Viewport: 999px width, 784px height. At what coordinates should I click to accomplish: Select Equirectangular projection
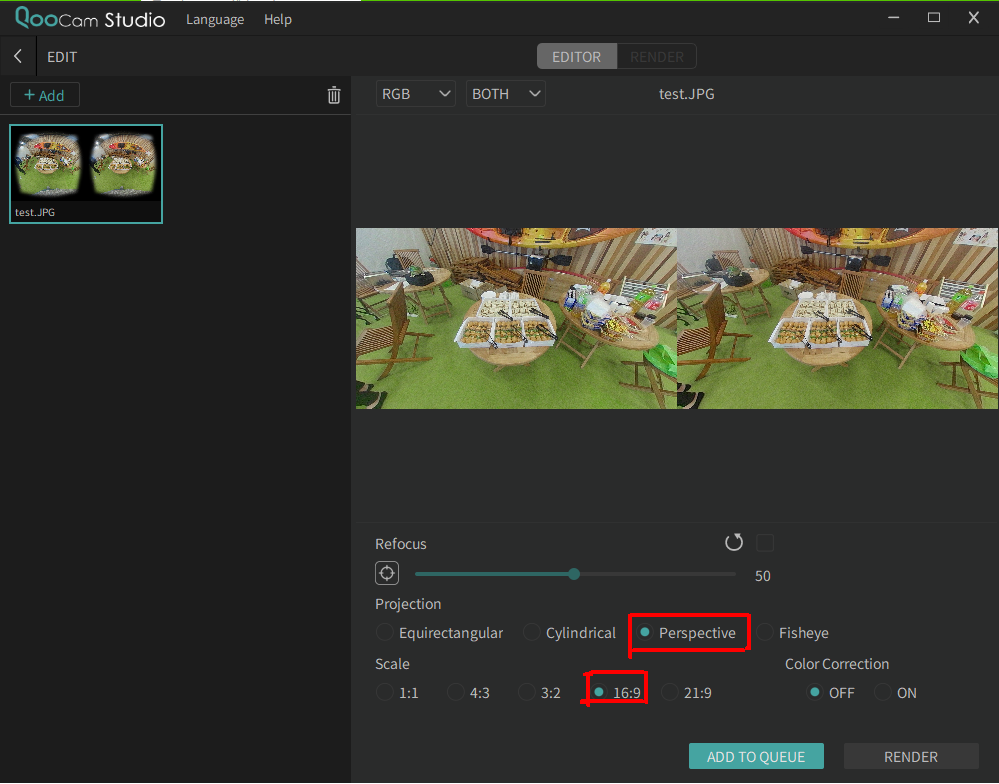[x=440, y=632]
